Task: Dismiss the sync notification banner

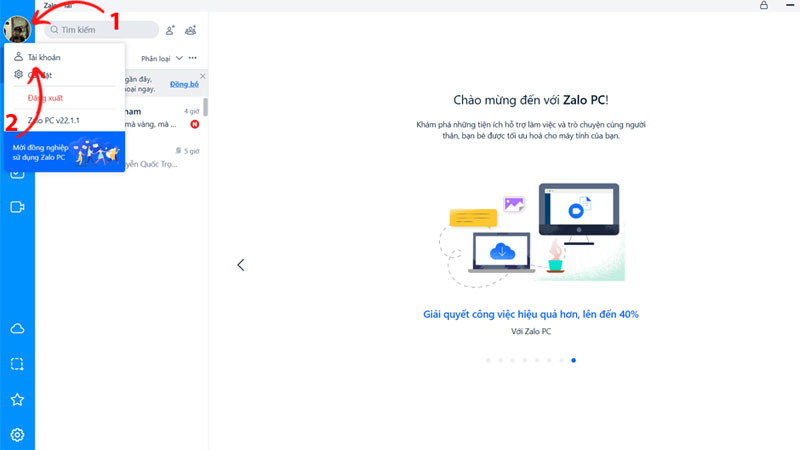Action: pyautogui.click(x=203, y=76)
